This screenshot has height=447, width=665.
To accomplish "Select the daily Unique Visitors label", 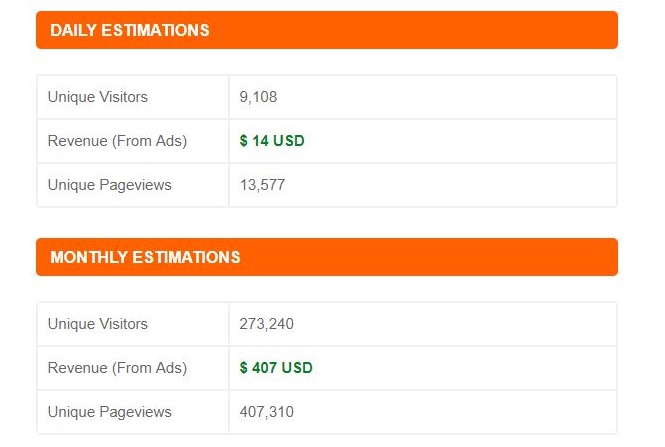I will (x=98, y=97).
